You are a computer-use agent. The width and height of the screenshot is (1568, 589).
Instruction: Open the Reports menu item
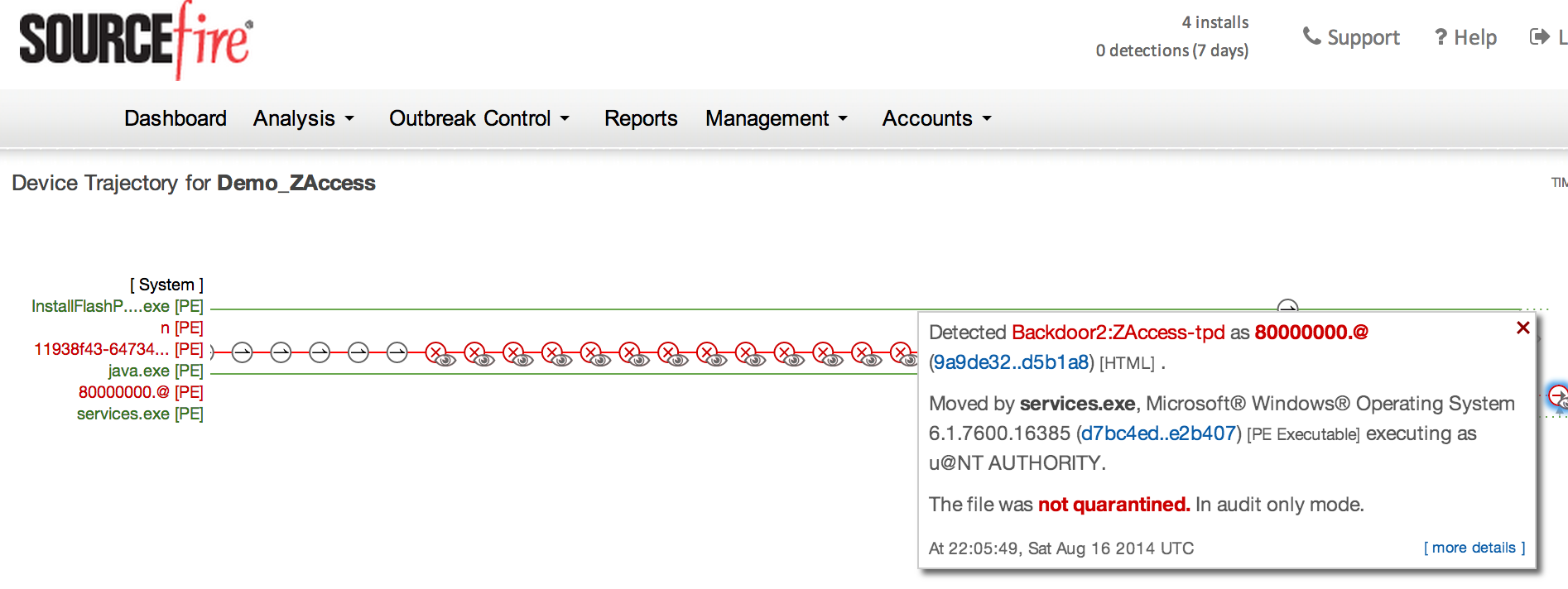[x=641, y=118]
